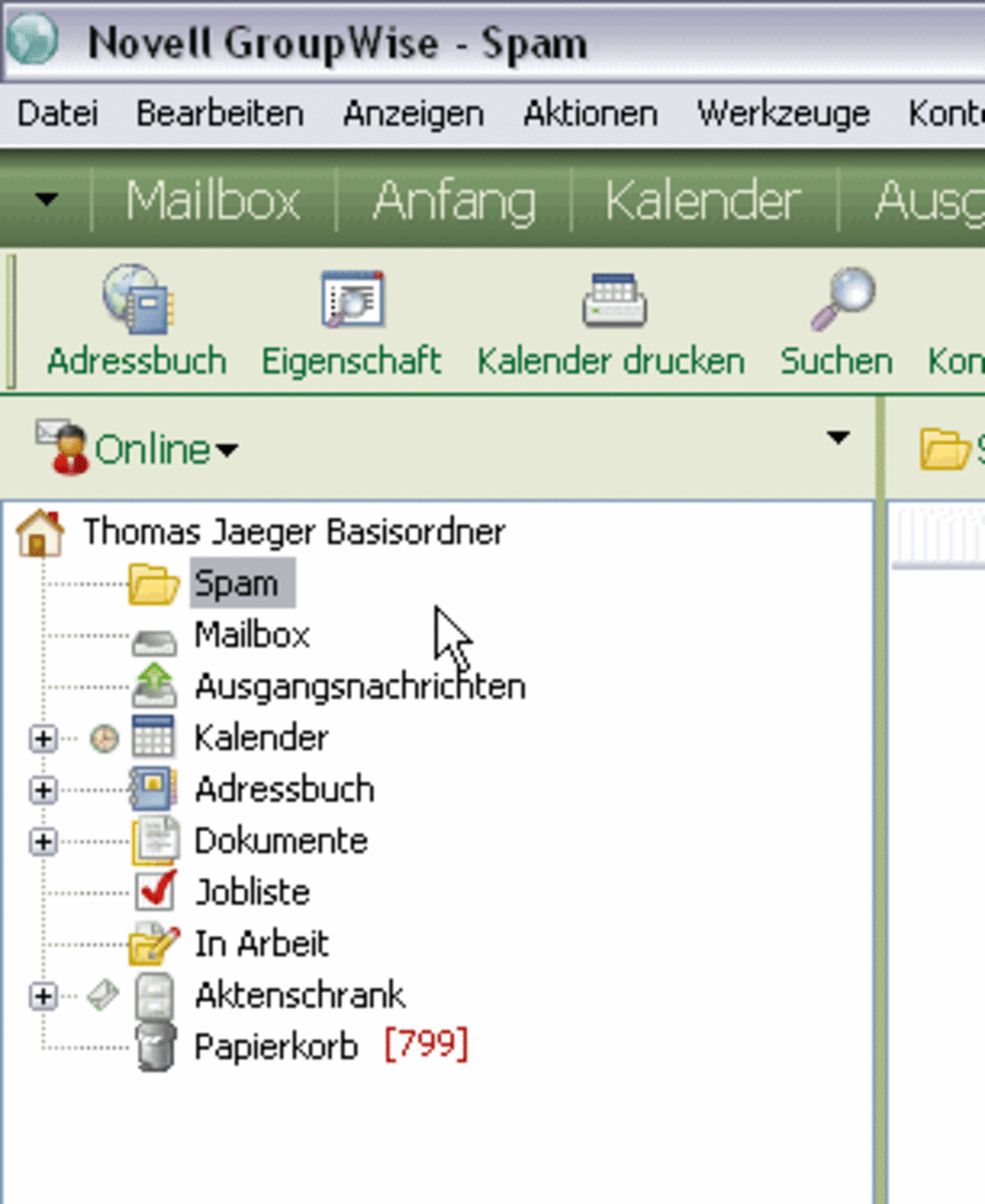
Task: Click the Dokumente page icon
Action: pyautogui.click(x=155, y=840)
